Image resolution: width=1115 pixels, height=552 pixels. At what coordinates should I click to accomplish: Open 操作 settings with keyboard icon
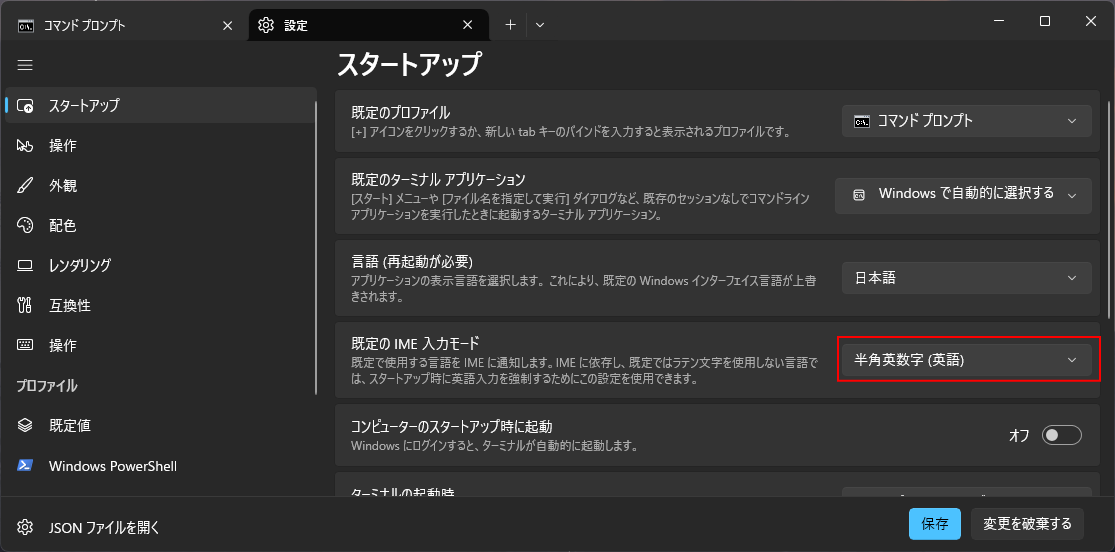coord(62,346)
